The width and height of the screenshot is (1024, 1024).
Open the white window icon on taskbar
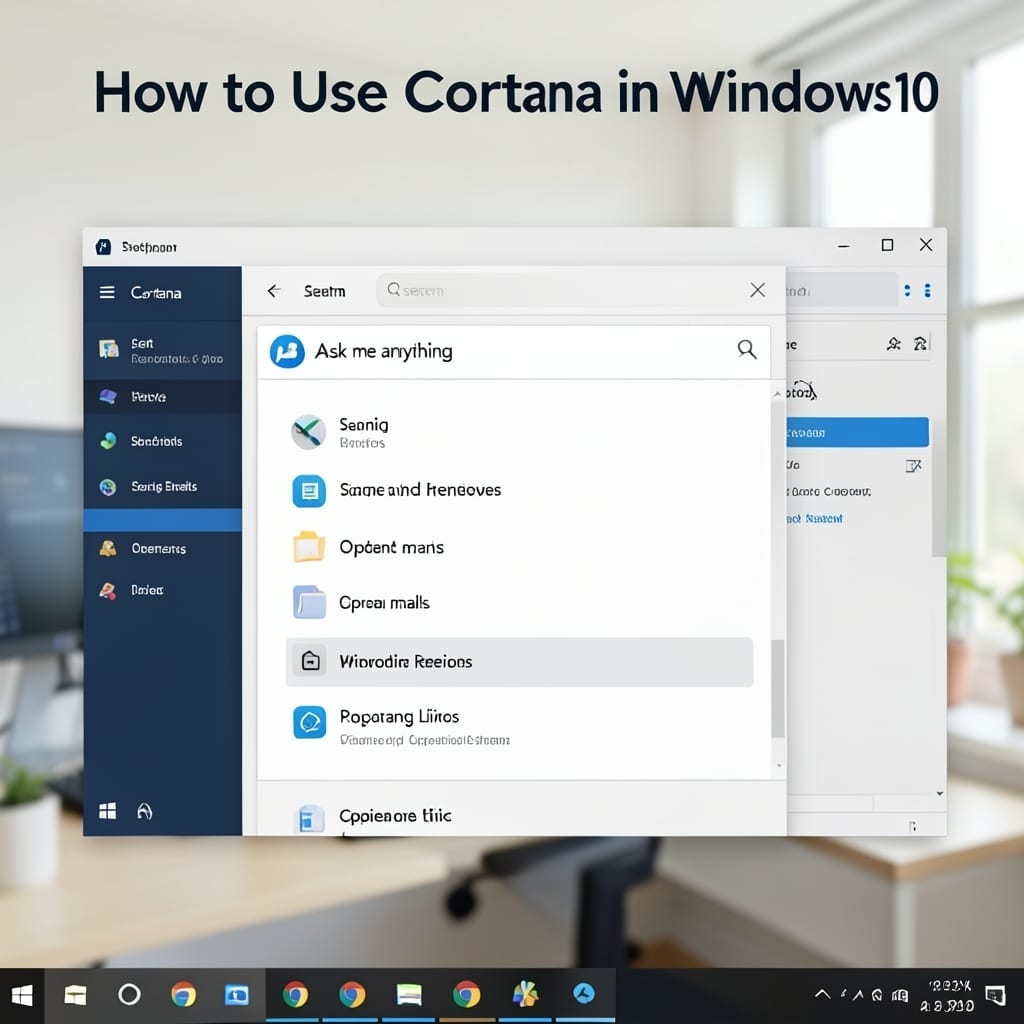409,995
